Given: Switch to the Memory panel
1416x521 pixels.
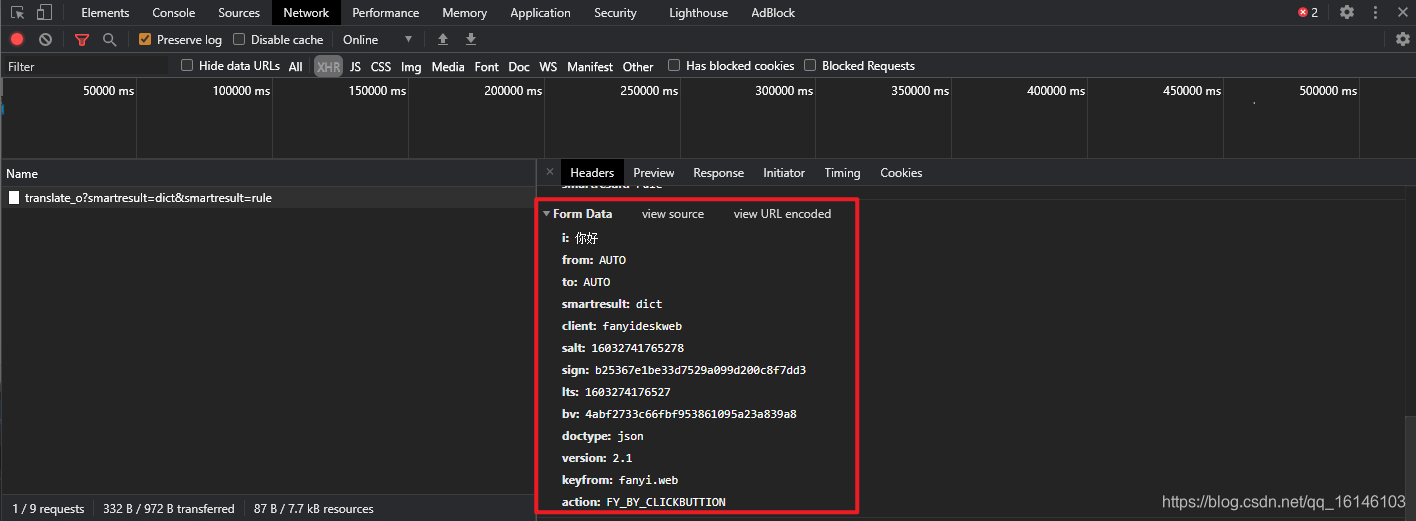Looking at the screenshot, I should coord(465,12).
